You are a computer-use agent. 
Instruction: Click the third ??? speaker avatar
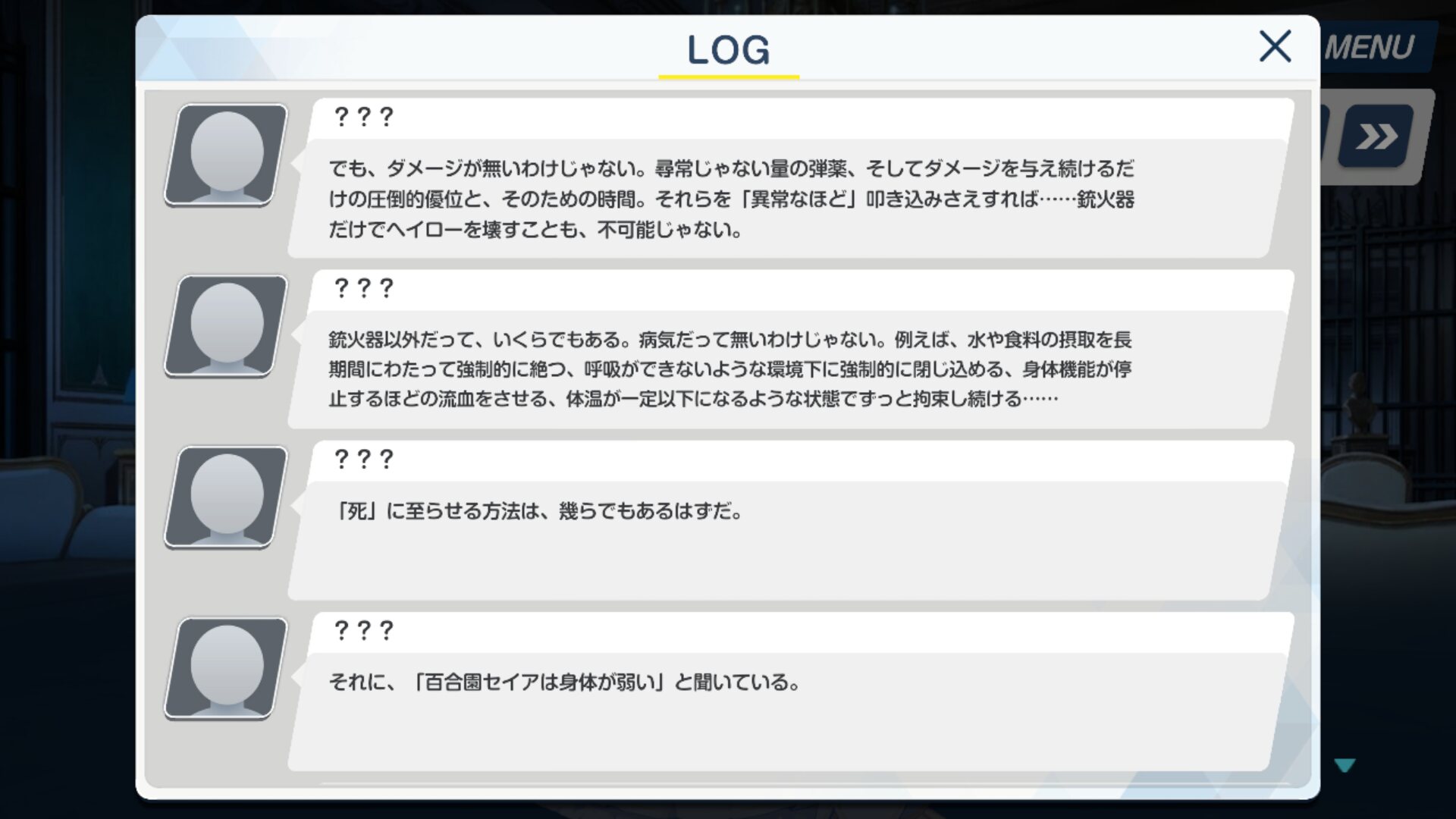click(226, 497)
